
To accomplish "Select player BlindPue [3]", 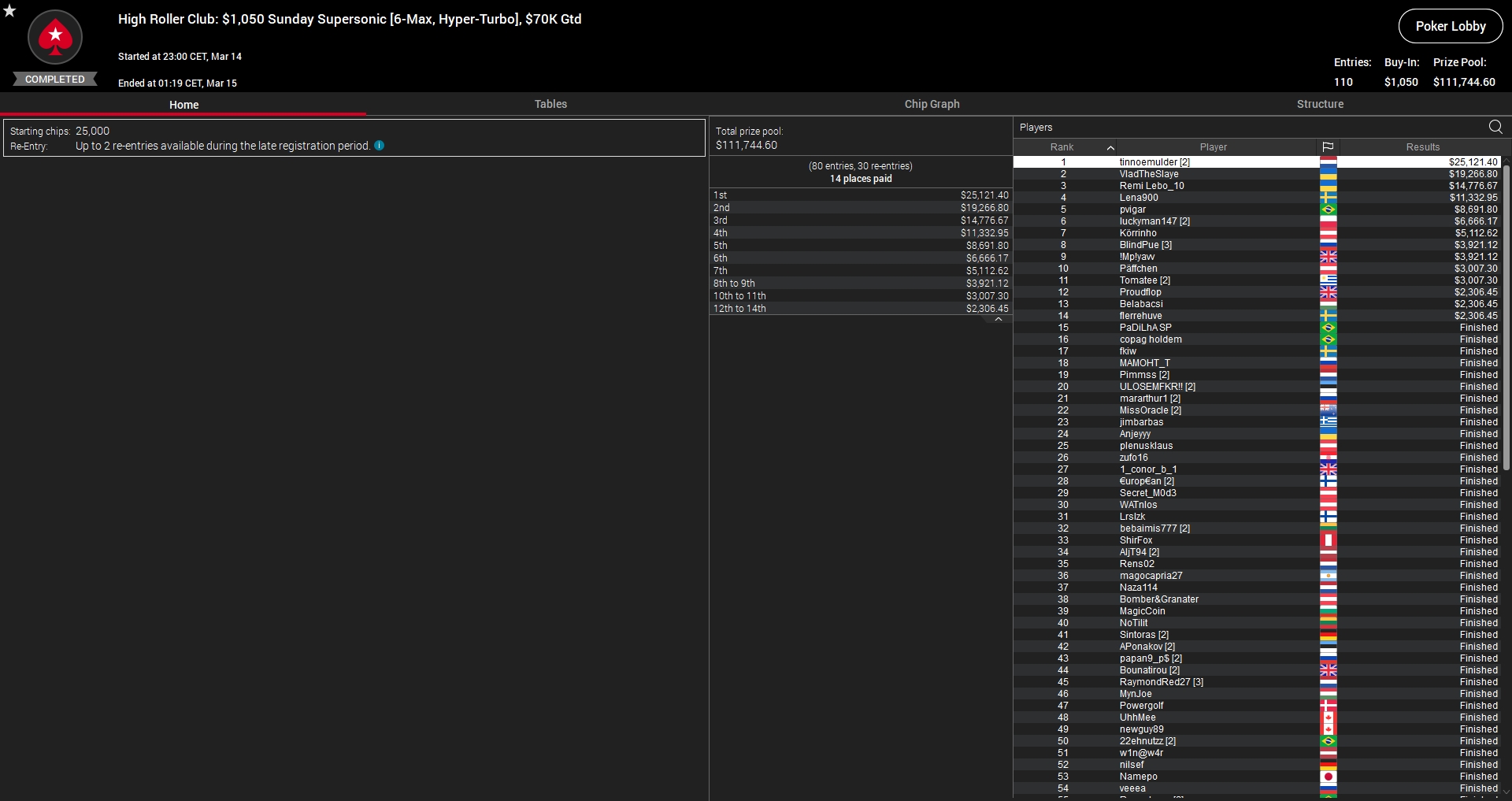I will click(x=1258, y=245).
